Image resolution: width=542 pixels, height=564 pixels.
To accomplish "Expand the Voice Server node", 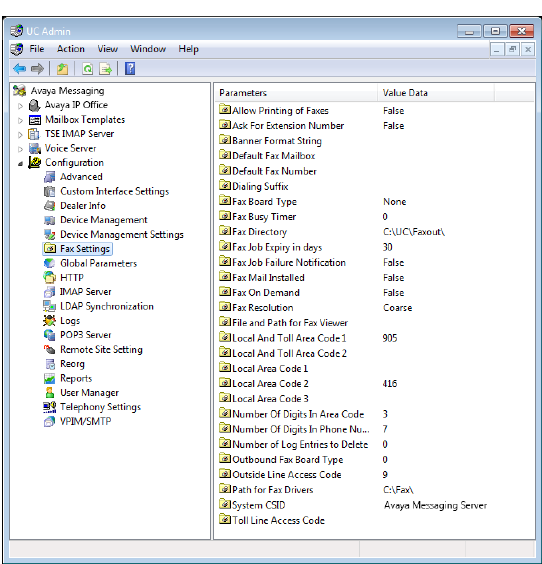I will pyautogui.click(x=21, y=149).
